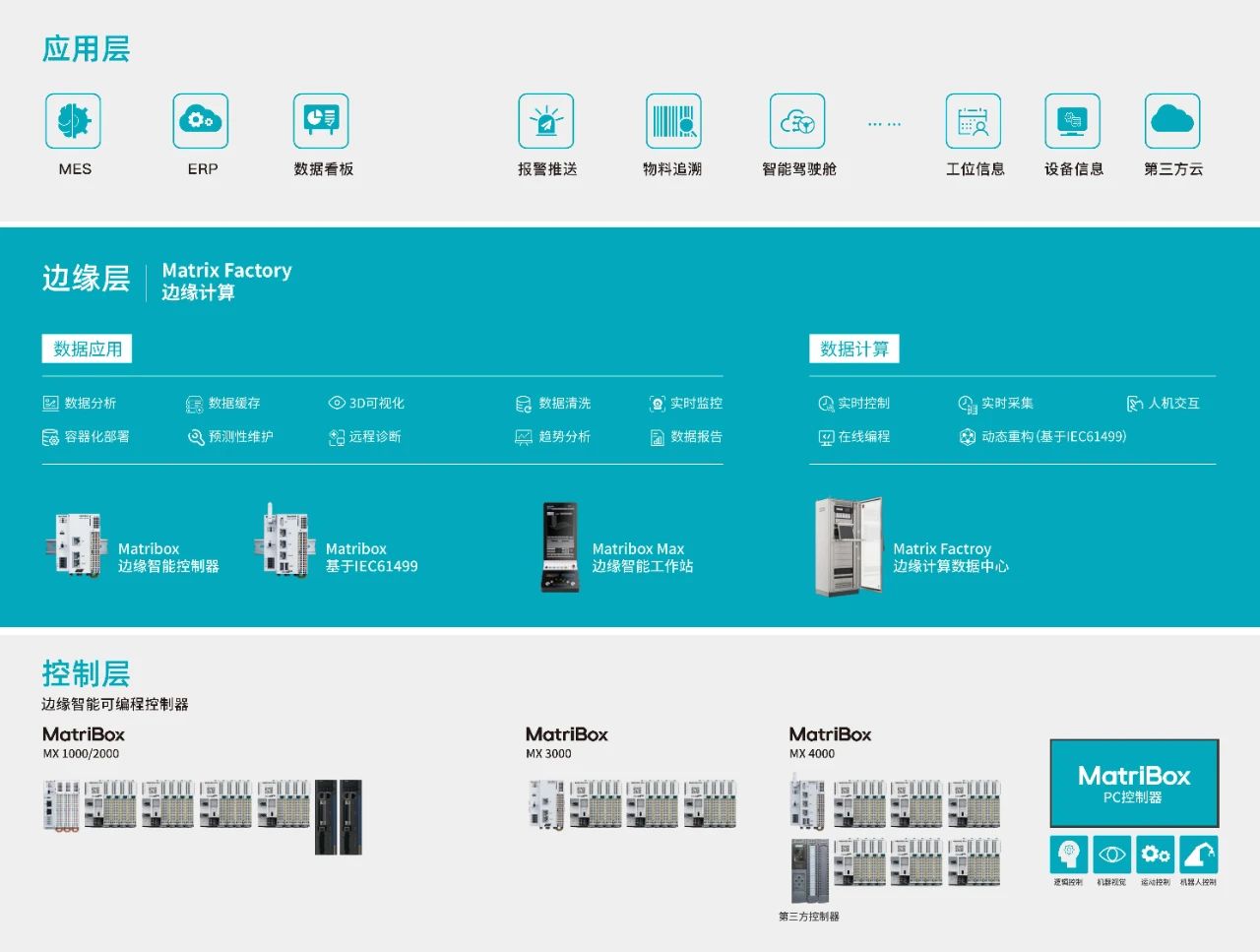Select the 物料追溯 barcode icon
This screenshot has height=952, width=1260.
[673, 121]
